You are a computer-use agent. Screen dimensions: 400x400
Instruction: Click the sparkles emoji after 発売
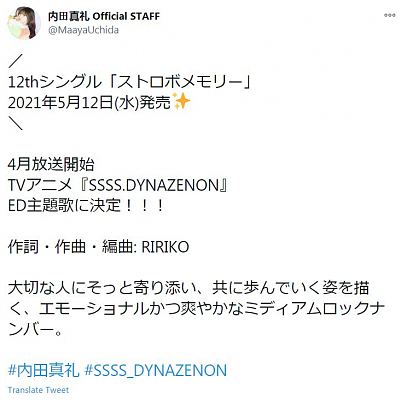[x=182, y=102]
